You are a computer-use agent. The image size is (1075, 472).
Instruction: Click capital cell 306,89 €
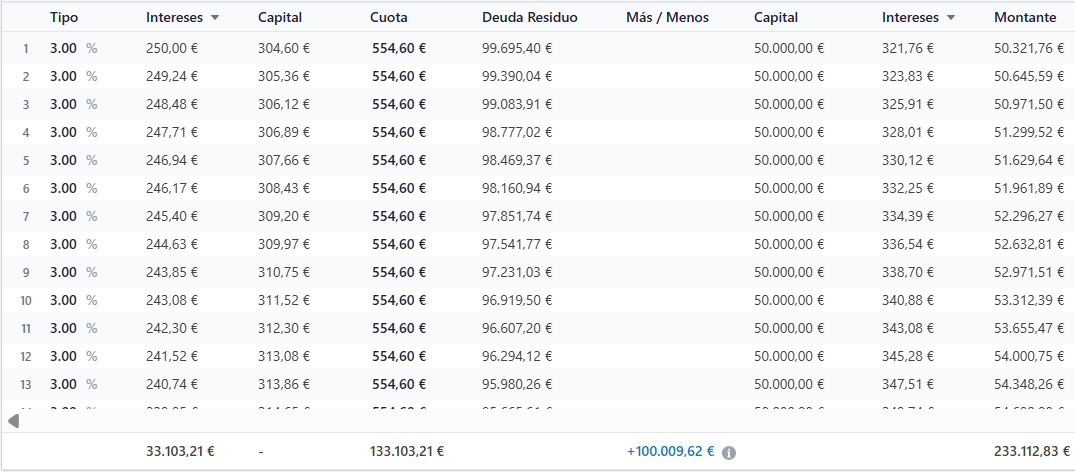point(284,132)
